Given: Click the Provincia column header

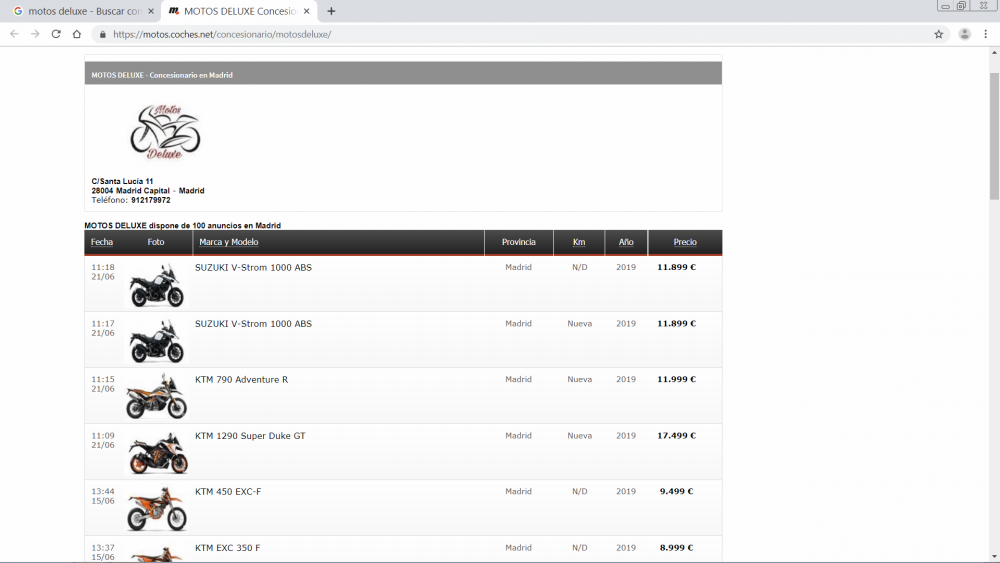Looking at the screenshot, I should click(518, 242).
